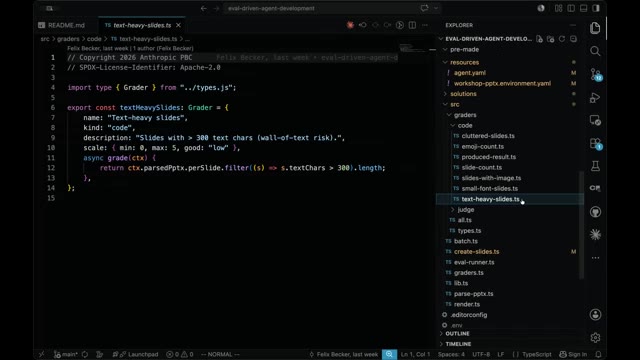This screenshot has height=360, width=640.
Task: Click the graders breadcrumb
Action: (68, 39)
